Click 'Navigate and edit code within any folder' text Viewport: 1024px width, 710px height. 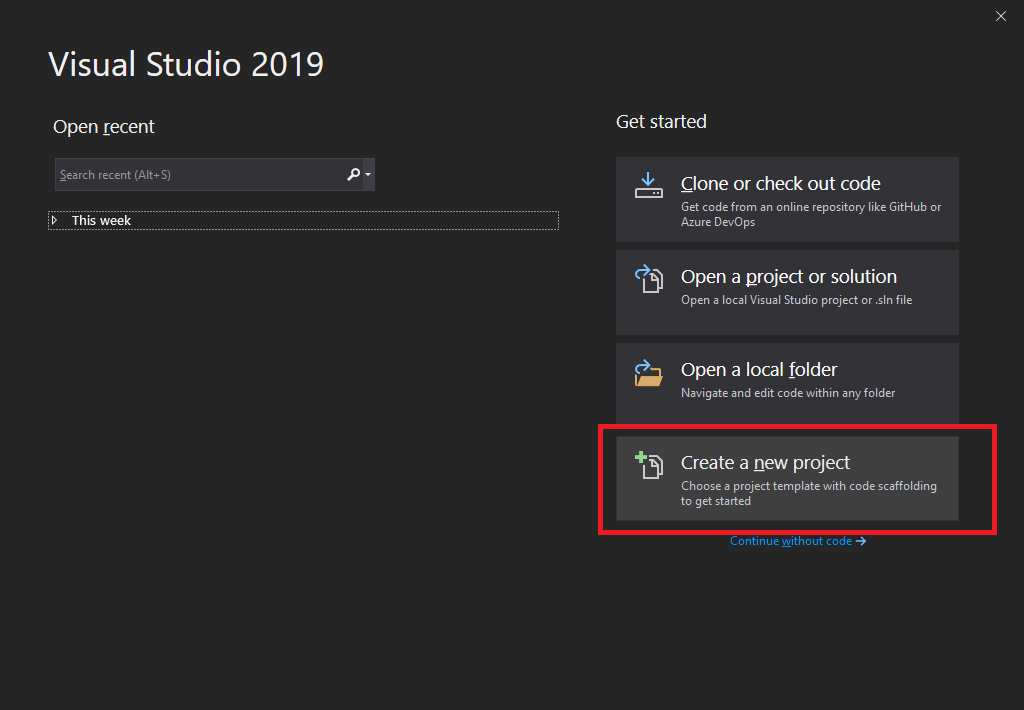point(788,393)
